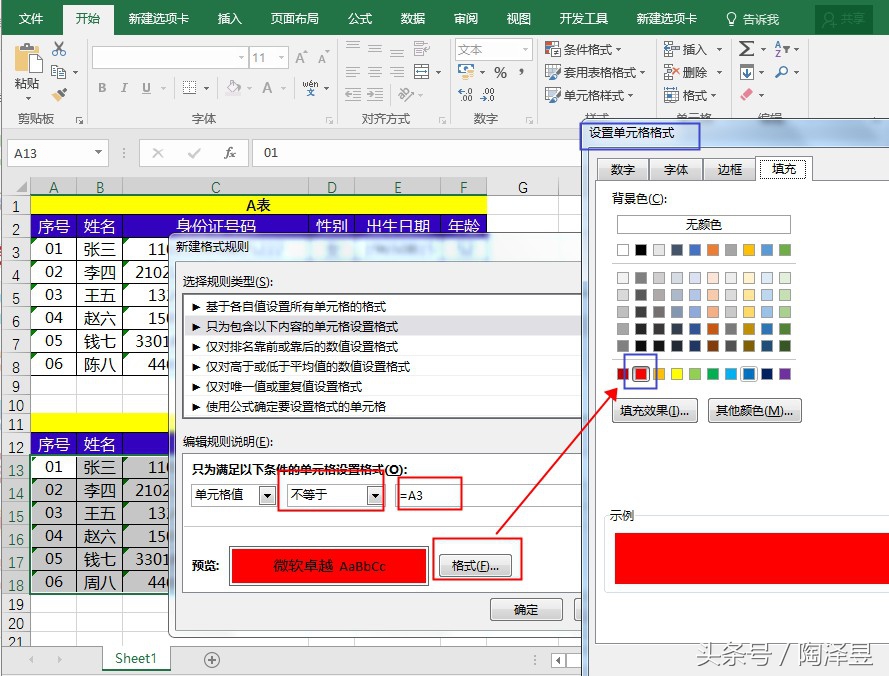Open the Conditional Formatting (条件格式) menu
Image resolution: width=889 pixels, height=676 pixels.
[x=585, y=49]
